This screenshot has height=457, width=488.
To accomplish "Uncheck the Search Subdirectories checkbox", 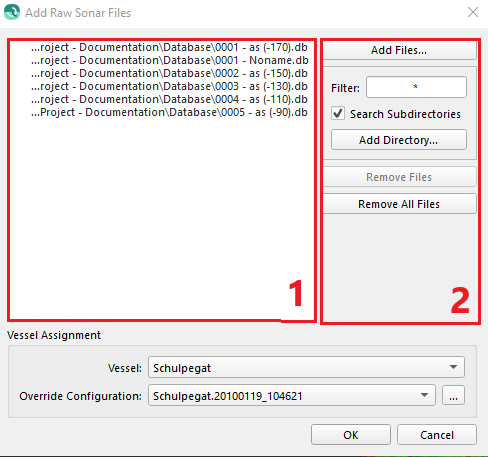I will coord(338,113).
